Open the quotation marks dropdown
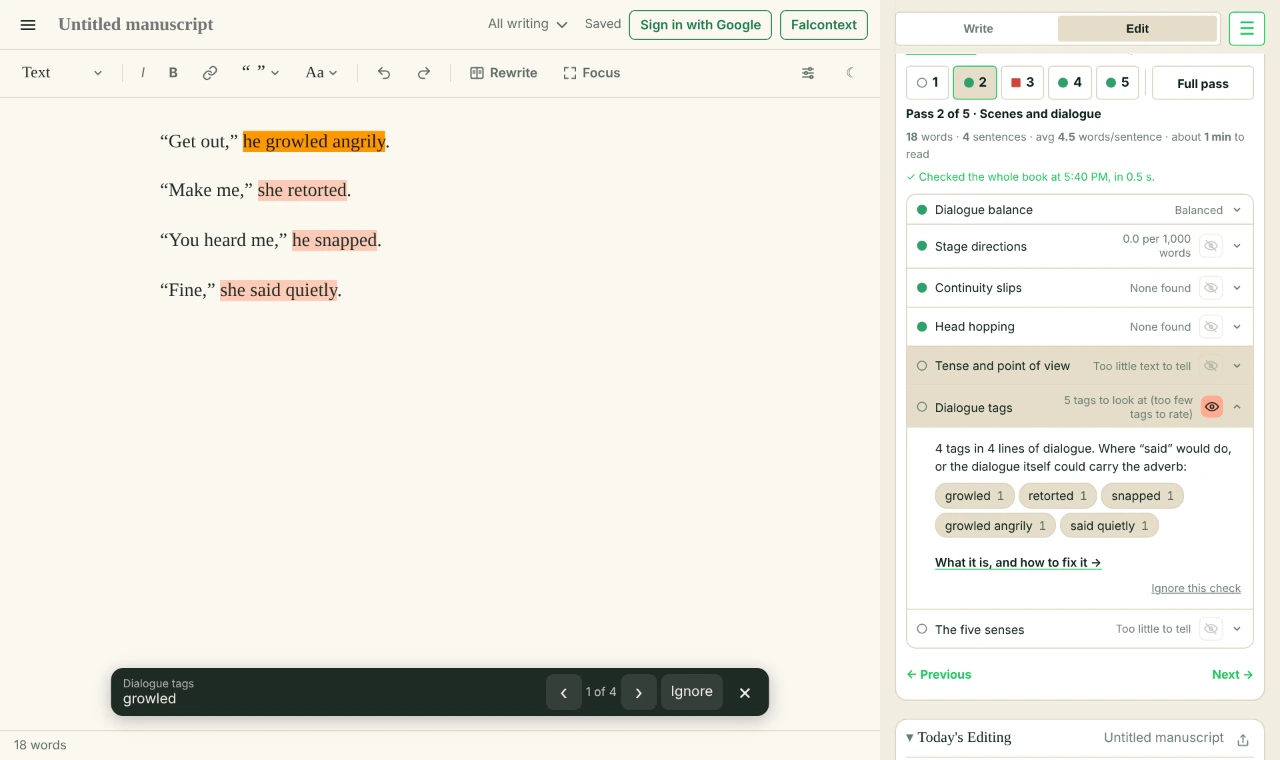1280x760 pixels. coord(260,73)
